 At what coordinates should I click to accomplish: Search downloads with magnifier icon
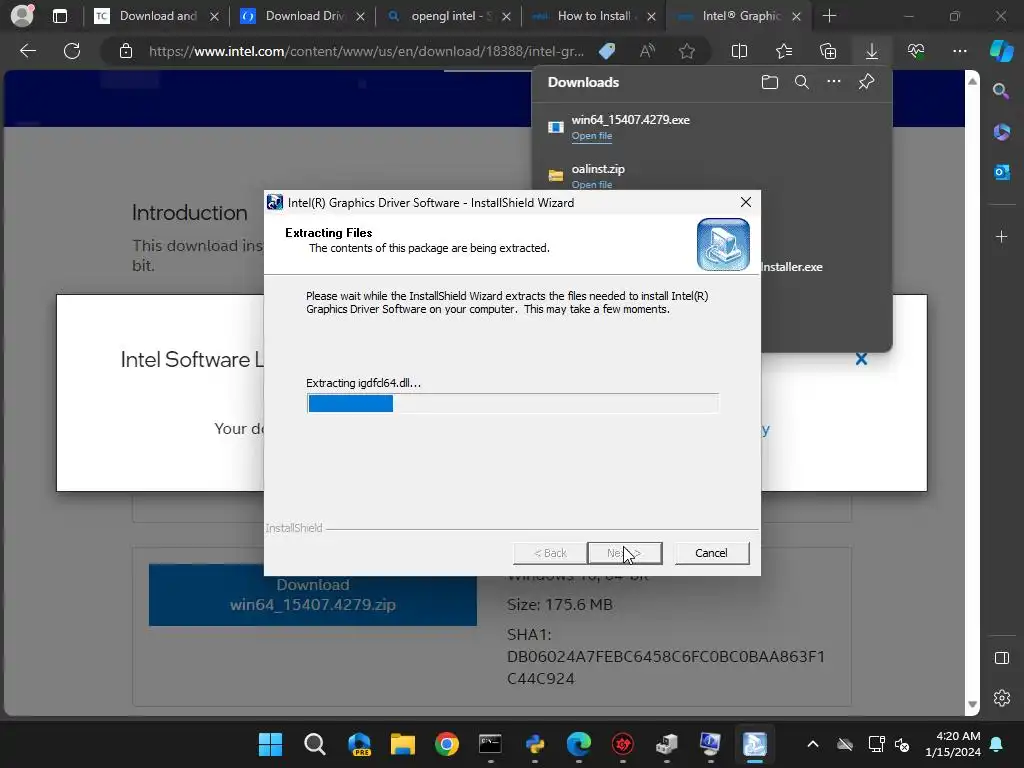click(802, 82)
